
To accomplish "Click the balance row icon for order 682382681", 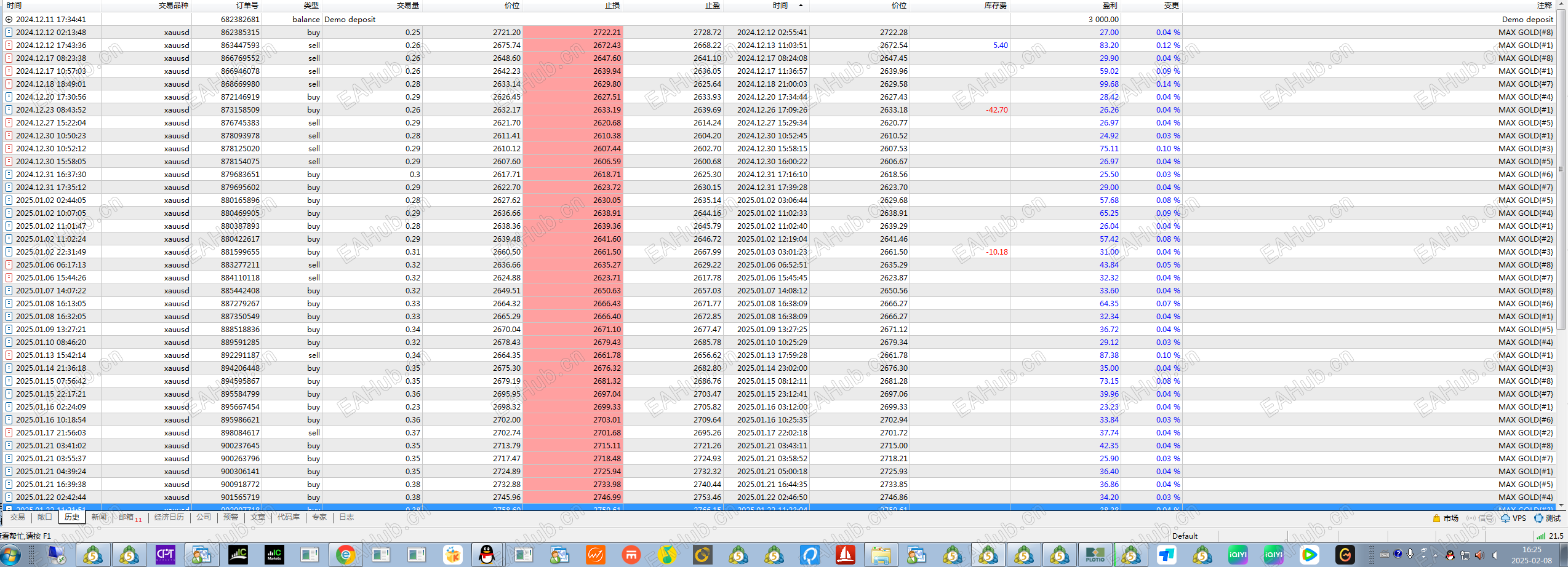I will [9, 19].
